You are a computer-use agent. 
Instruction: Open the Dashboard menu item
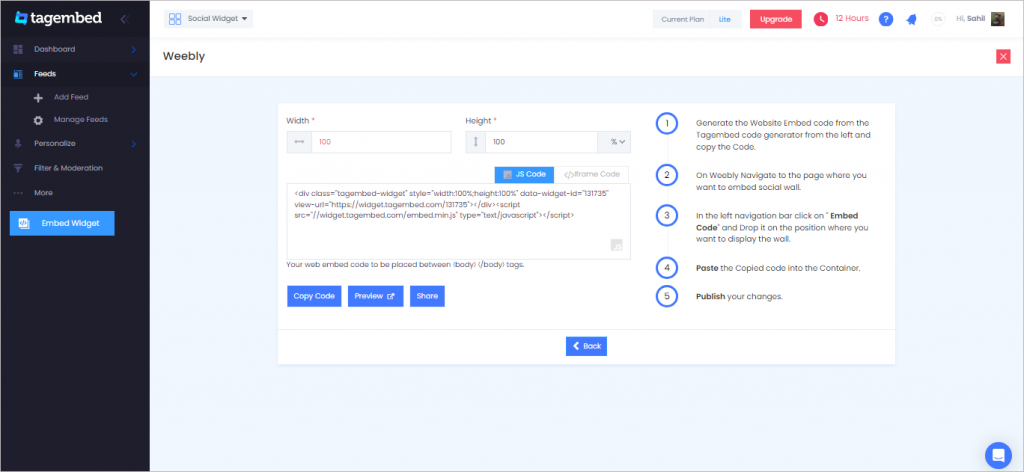[x=54, y=49]
